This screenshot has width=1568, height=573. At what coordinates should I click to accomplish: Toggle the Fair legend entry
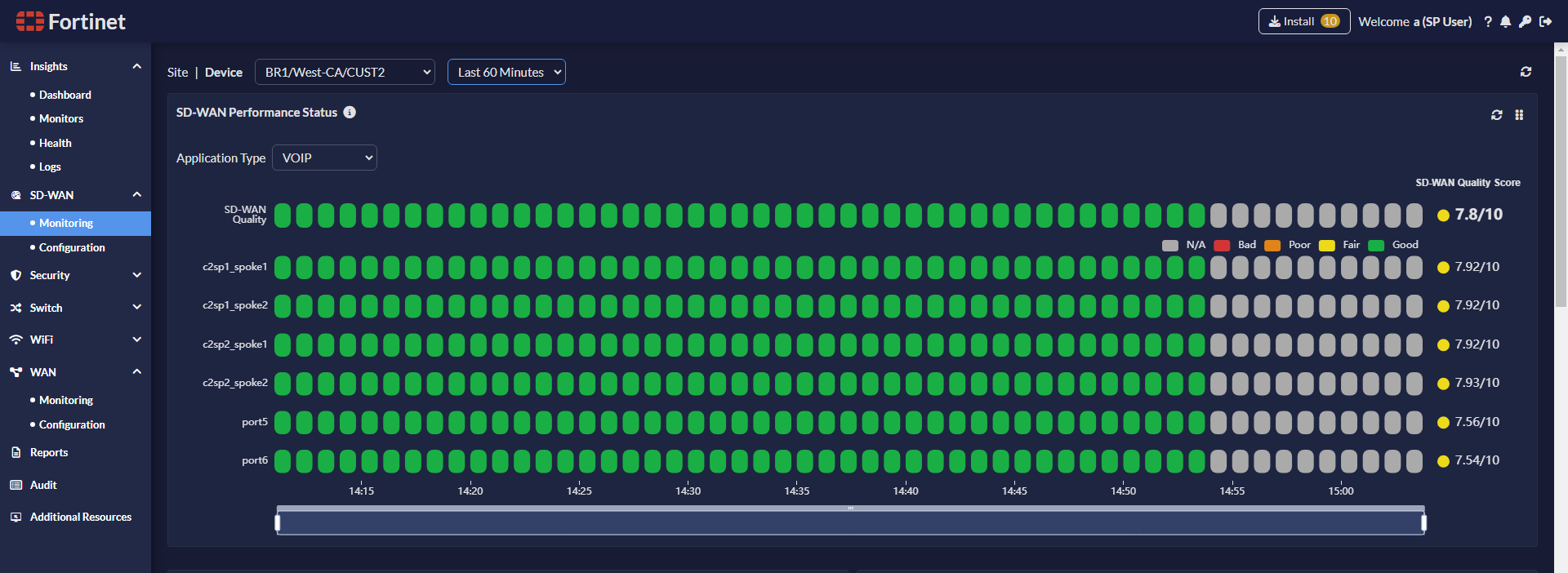click(x=1339, y=245)
